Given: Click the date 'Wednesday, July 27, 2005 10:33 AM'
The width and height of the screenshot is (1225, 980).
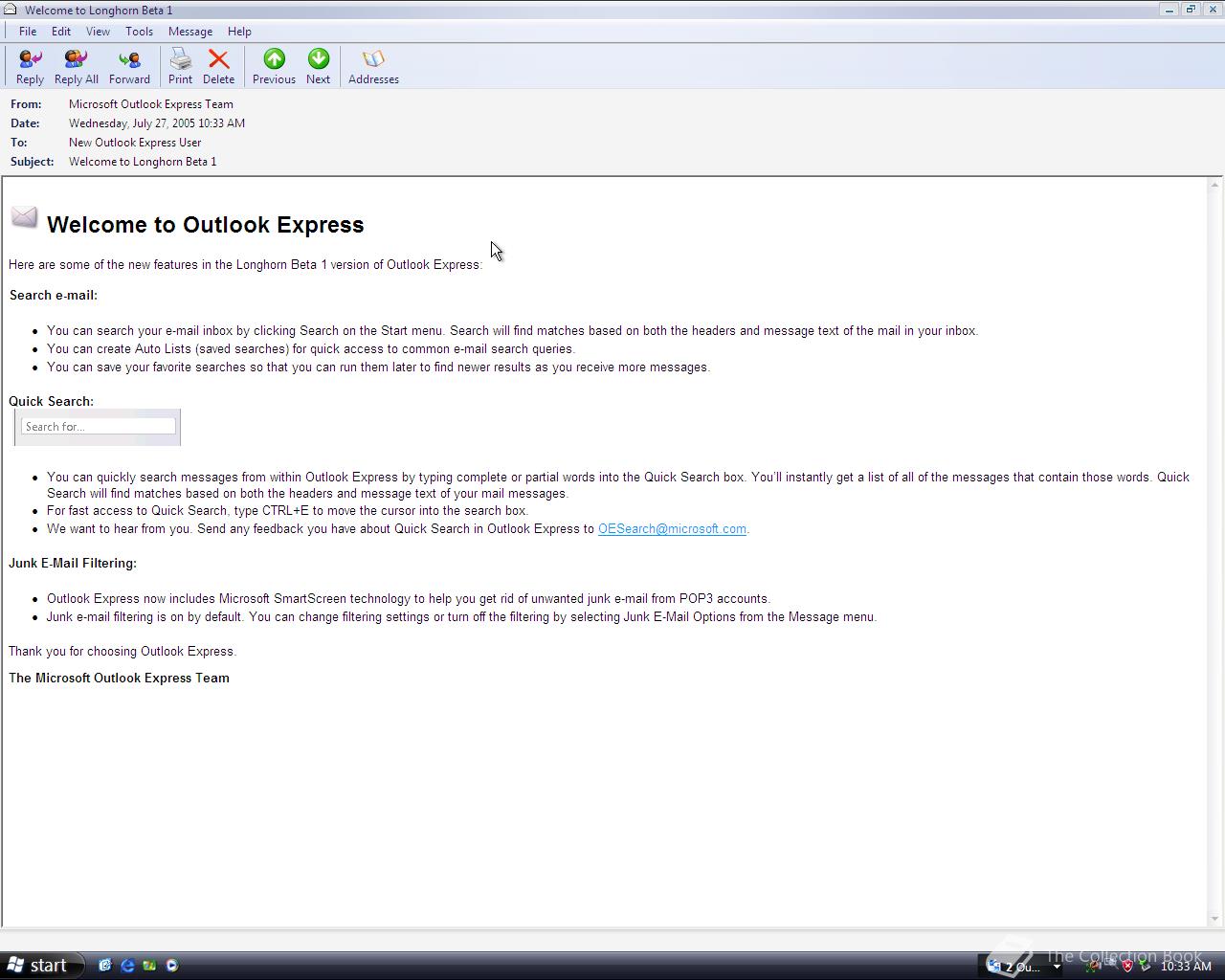Looking at the screenshot, I should click(157, 123).
